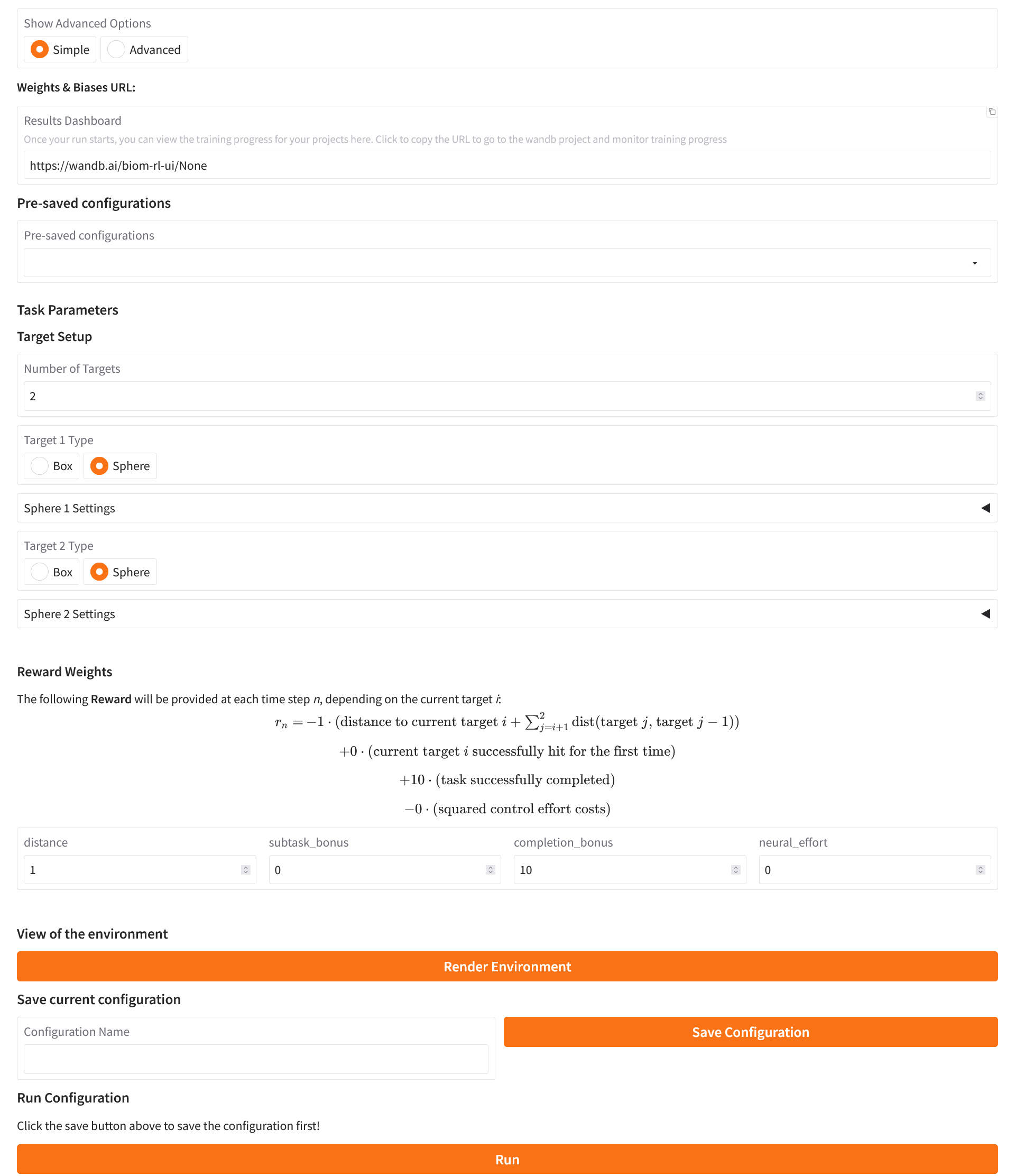Expand the Sphere 2 Settings section

(506, 613)
